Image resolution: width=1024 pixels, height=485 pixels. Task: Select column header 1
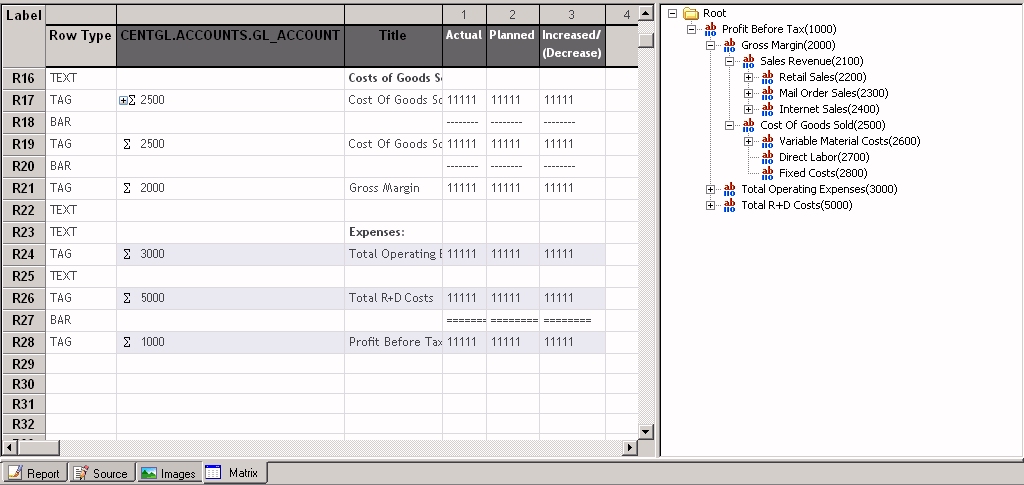click(x=464, y=14)
